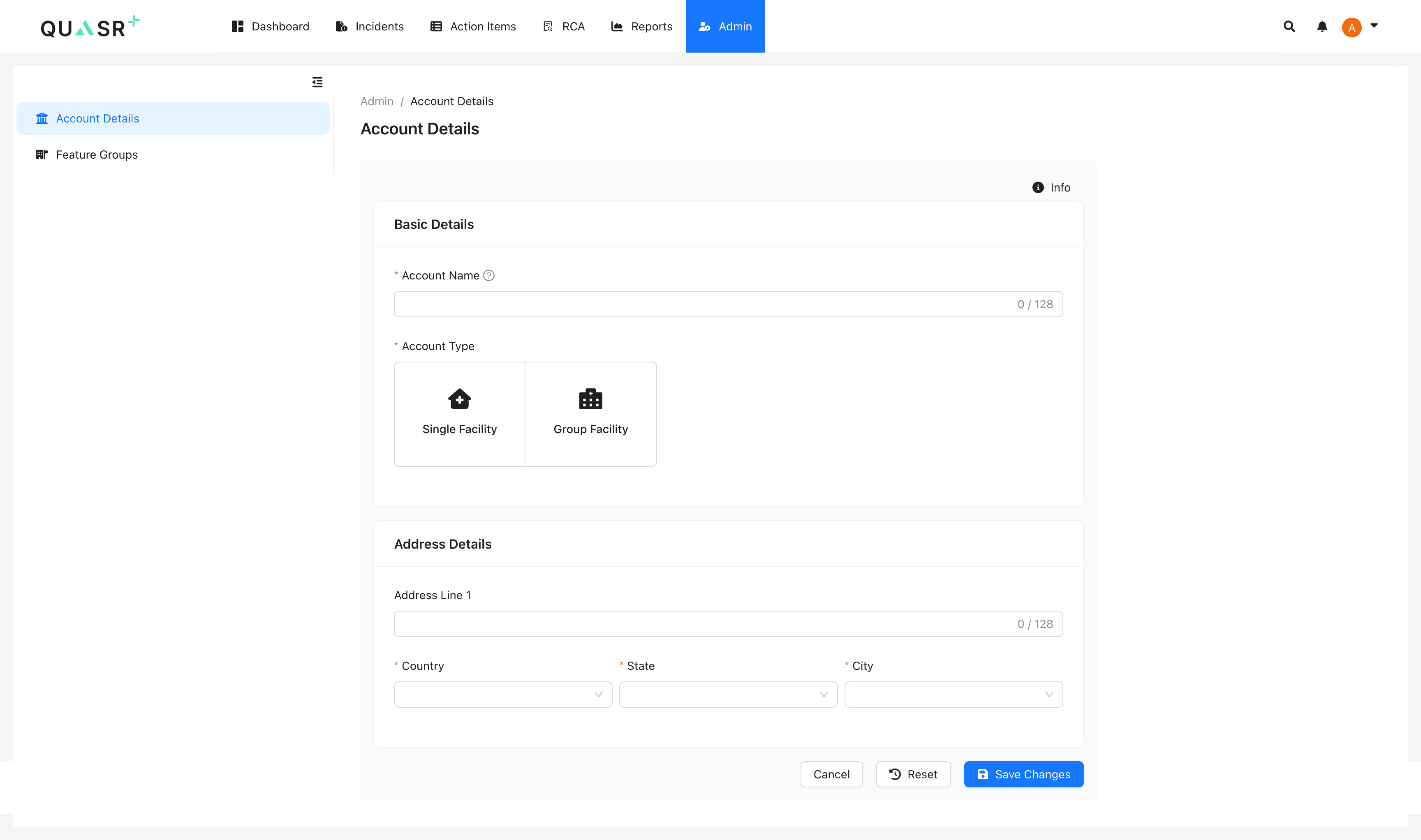Screen dimensions: 1421x840
Task: Open search using the magnifier icon
Action: pyautogui.click(x=1289, y=26)
